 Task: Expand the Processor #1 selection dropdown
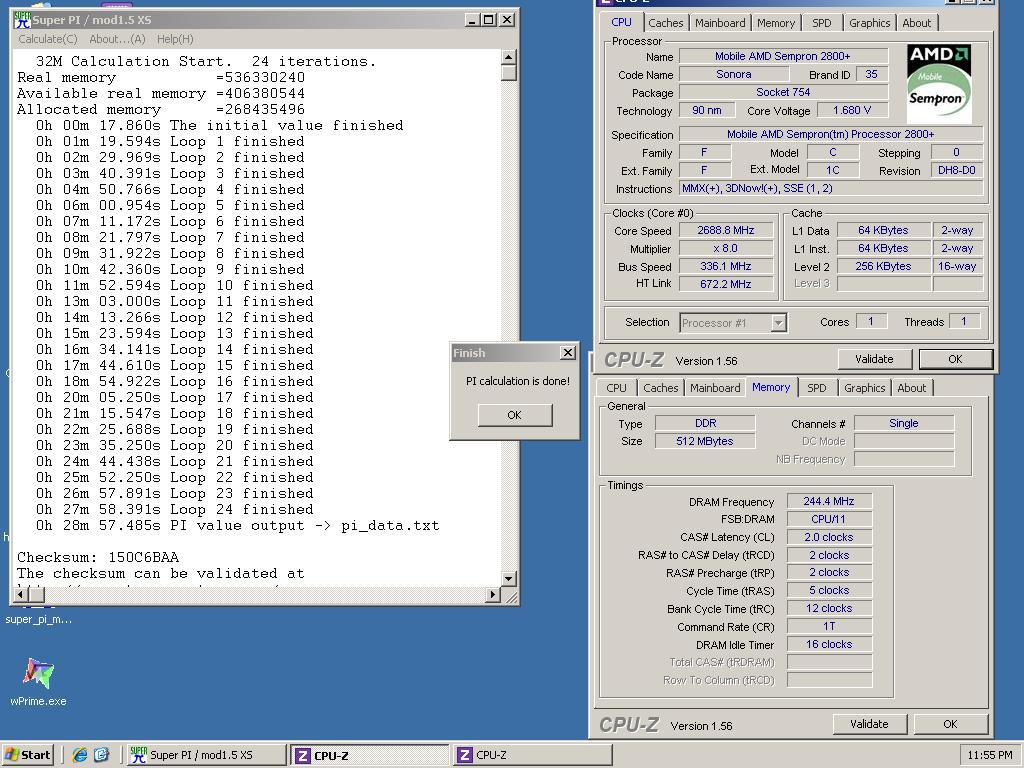(x=778, y=323)
